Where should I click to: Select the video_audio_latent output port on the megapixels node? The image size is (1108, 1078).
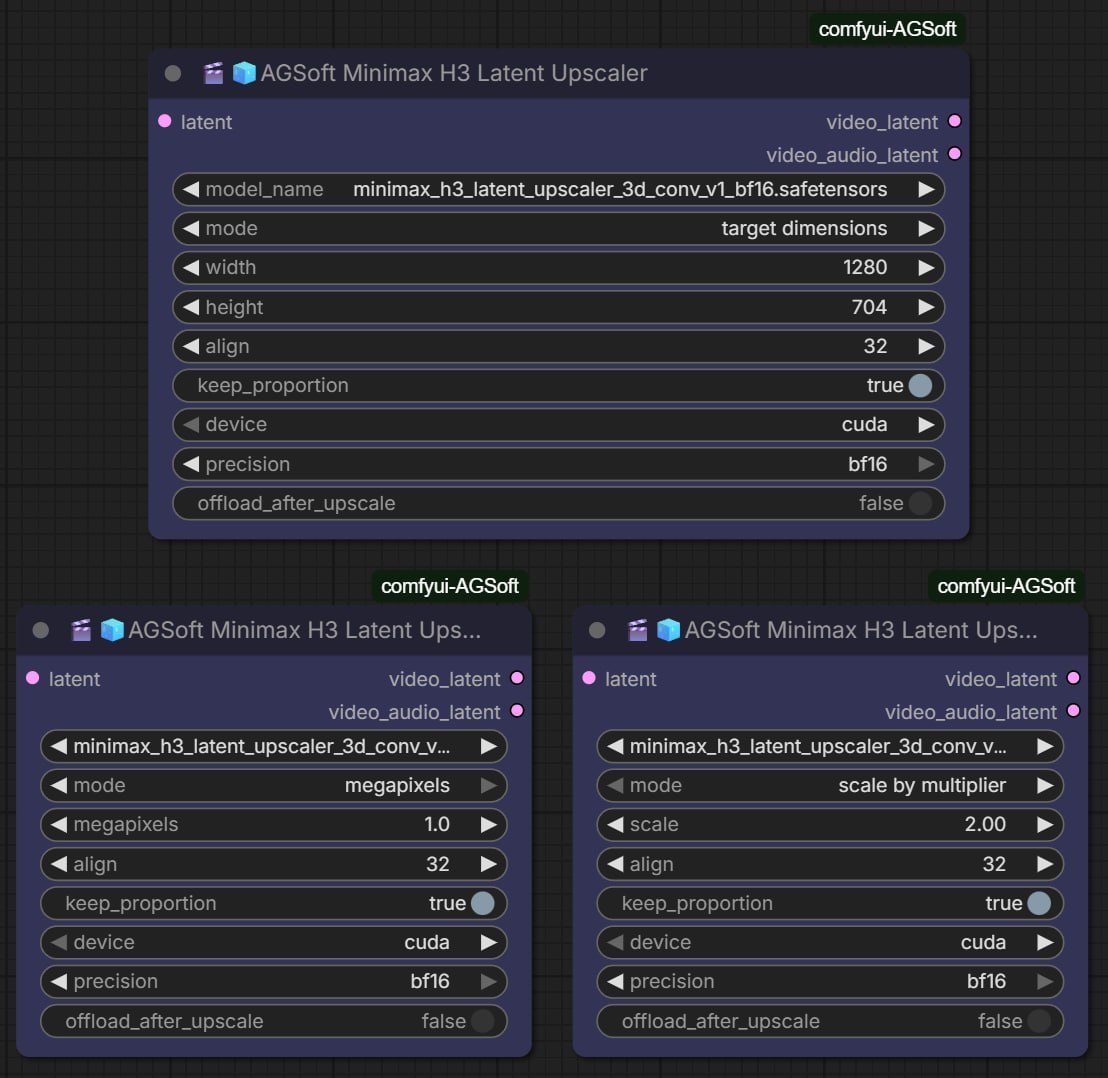[517, 711]
